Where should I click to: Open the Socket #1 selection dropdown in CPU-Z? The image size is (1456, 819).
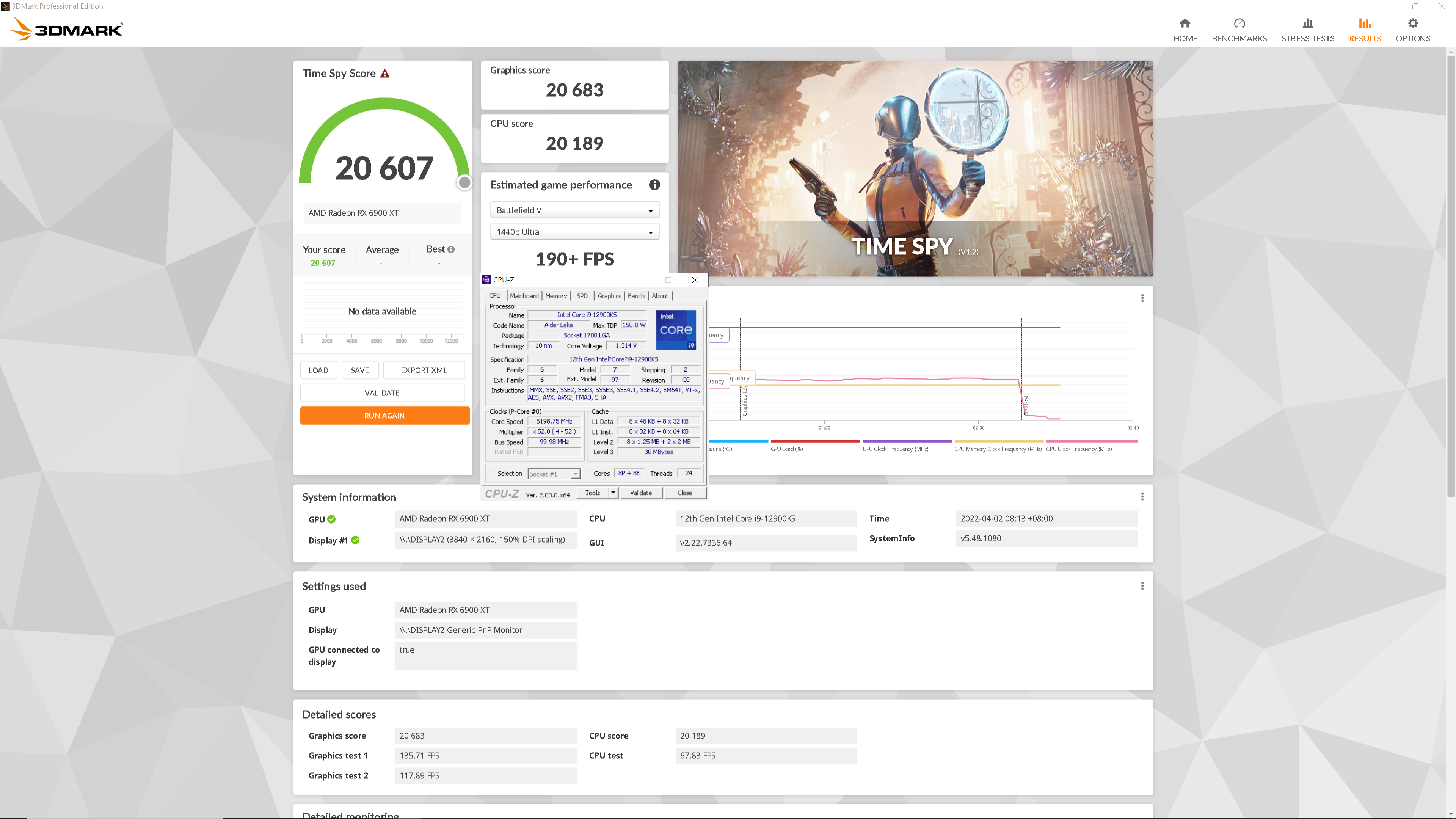click(554, 474)
